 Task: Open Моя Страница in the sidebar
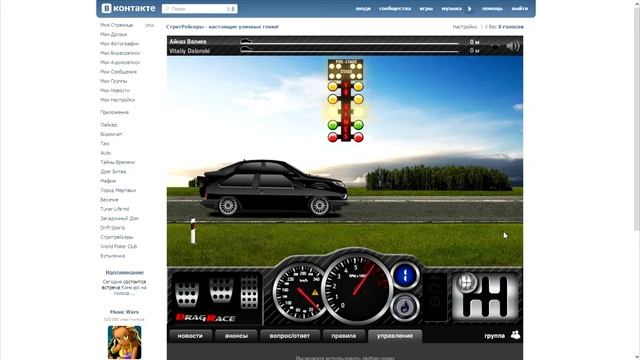click(x=116, y=25)
